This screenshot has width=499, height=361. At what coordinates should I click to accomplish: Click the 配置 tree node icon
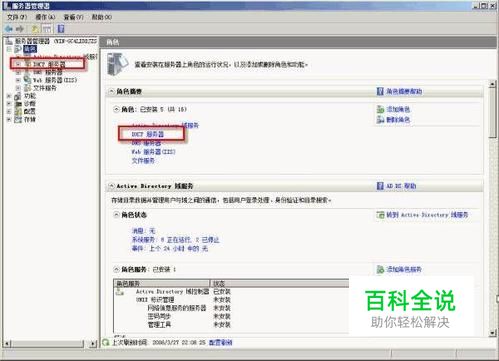18,112
